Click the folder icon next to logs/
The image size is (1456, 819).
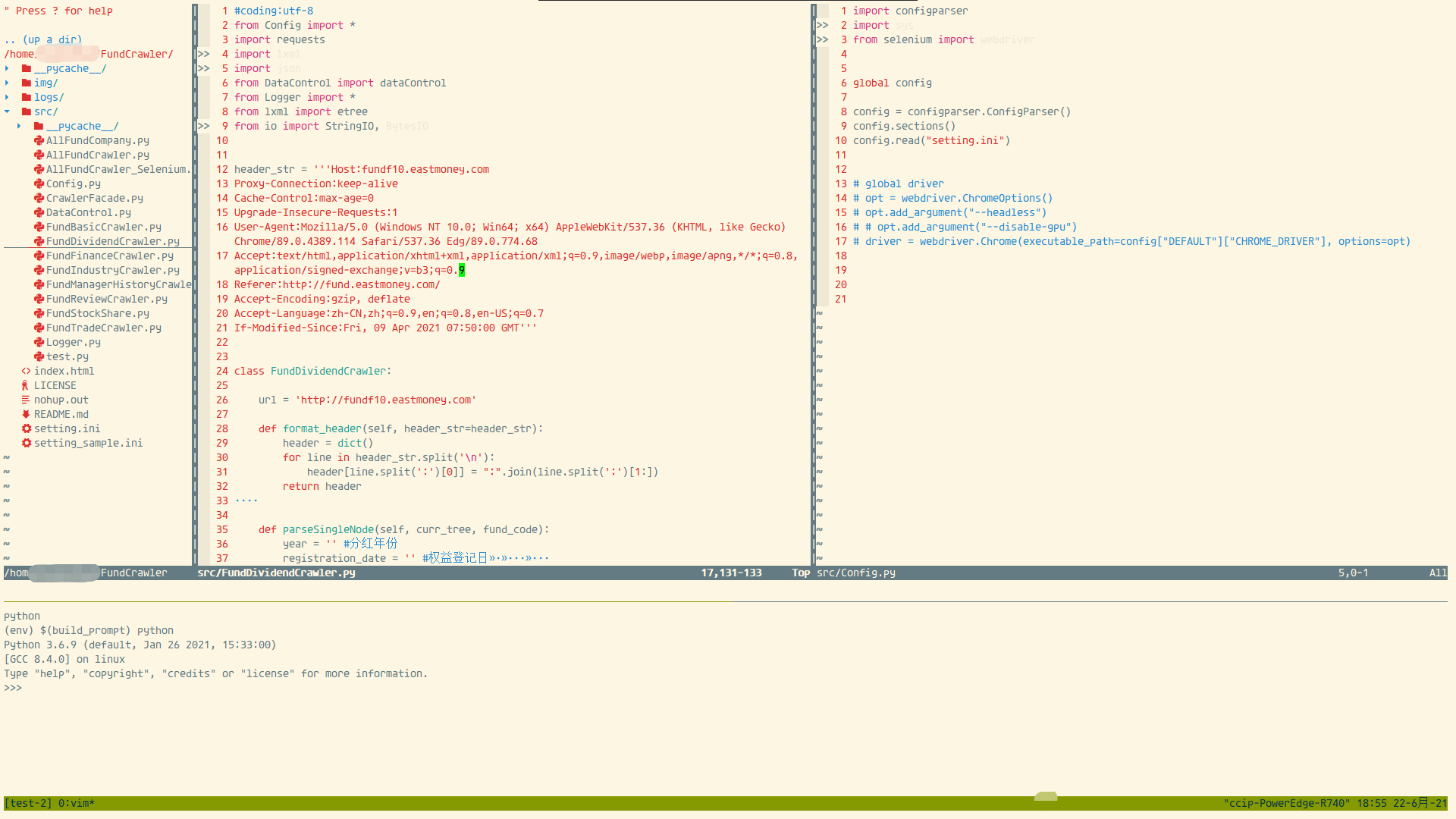pos(27,97)
